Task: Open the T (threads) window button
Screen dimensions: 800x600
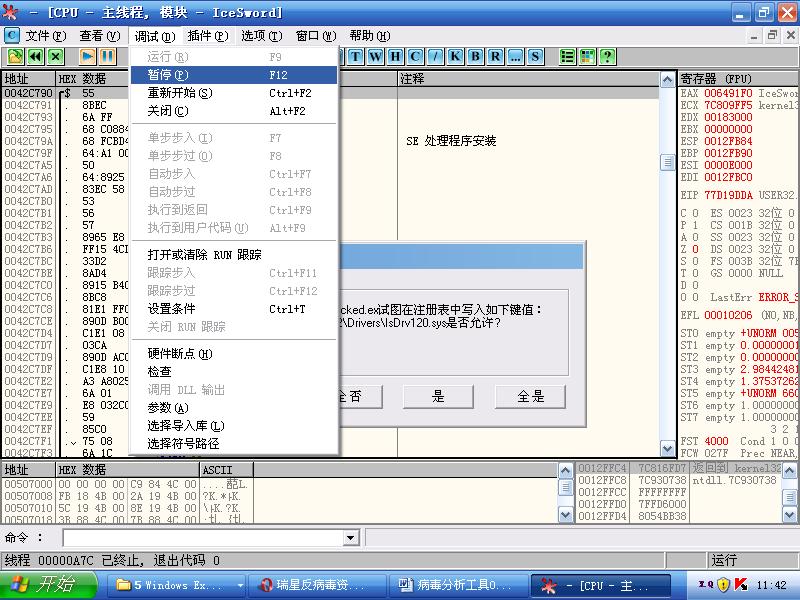Action: click(x=355, y=57)
